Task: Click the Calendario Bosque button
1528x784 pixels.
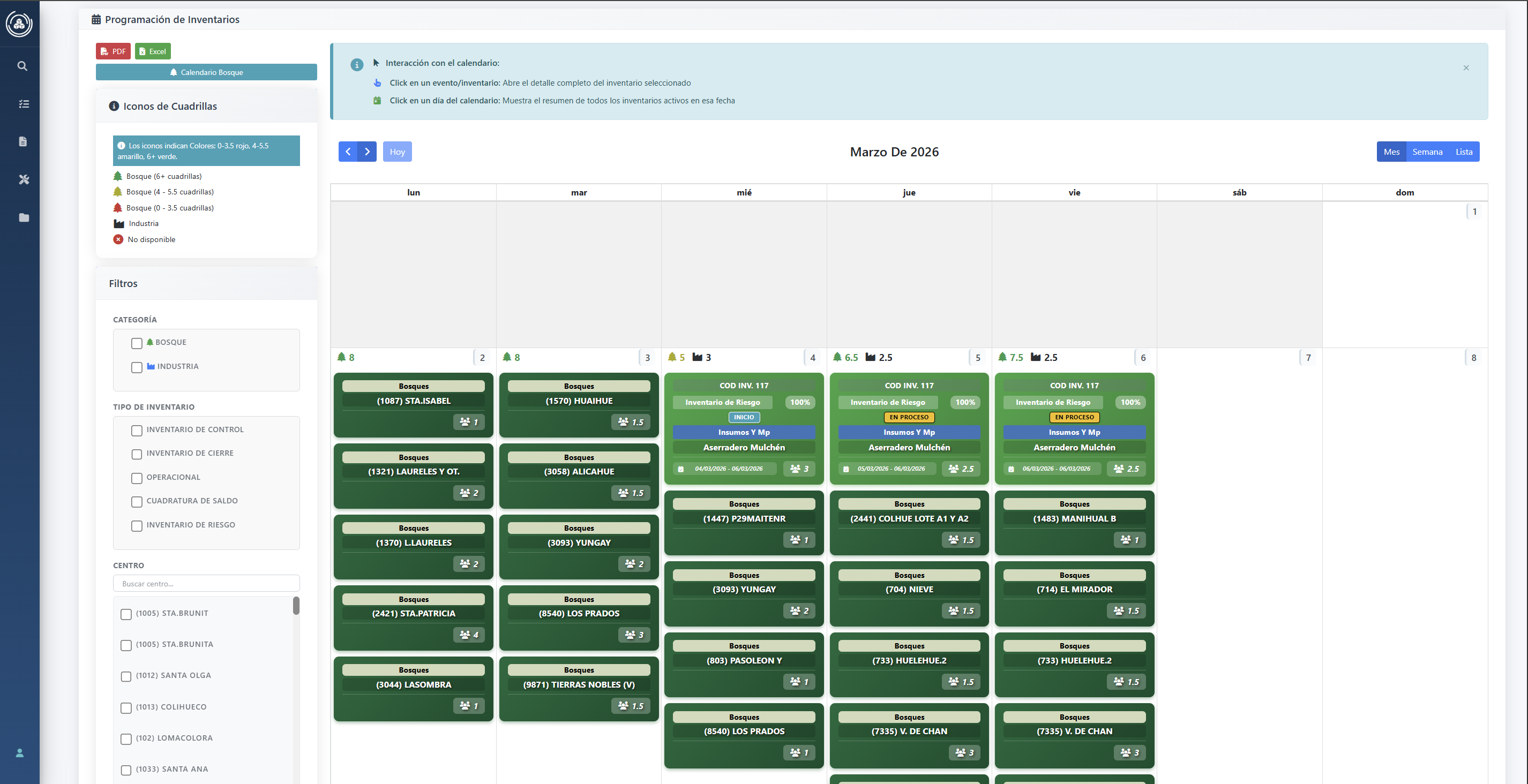Action: point(206,72)
